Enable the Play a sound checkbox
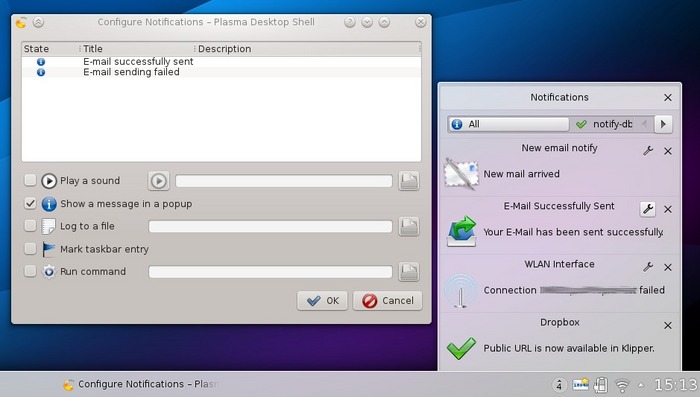This screenshot has height=397, width=700. [30, 180]
